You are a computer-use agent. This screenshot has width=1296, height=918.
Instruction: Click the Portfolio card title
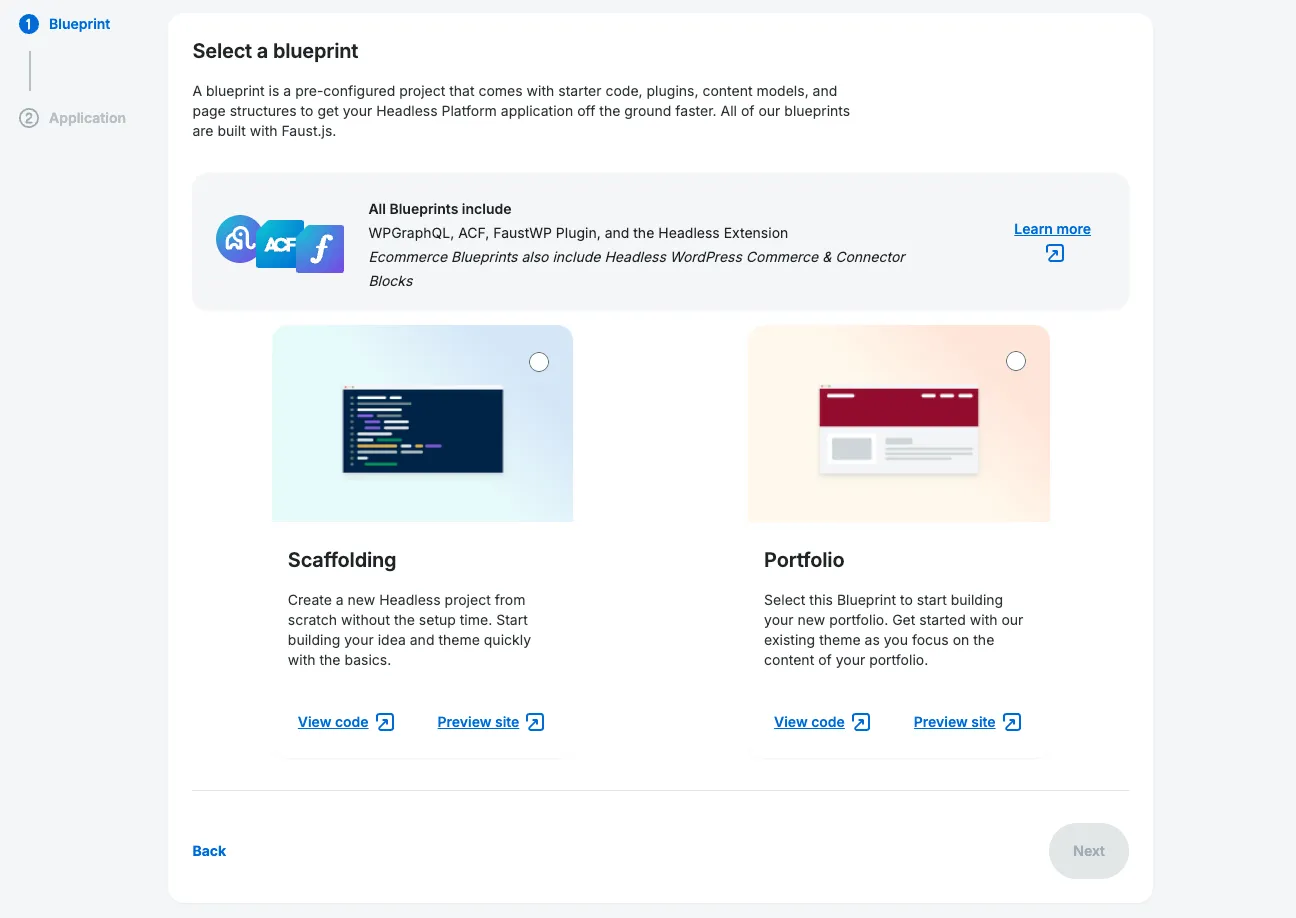804,560
